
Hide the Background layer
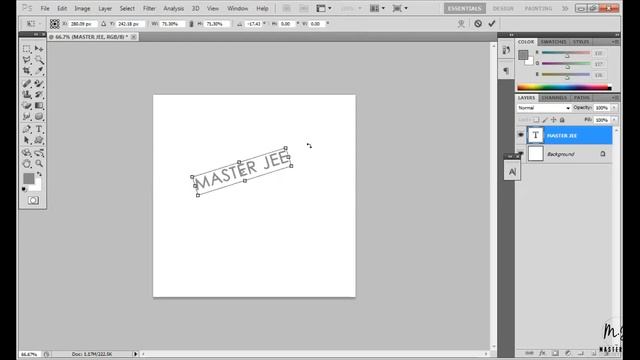(521, 154)
